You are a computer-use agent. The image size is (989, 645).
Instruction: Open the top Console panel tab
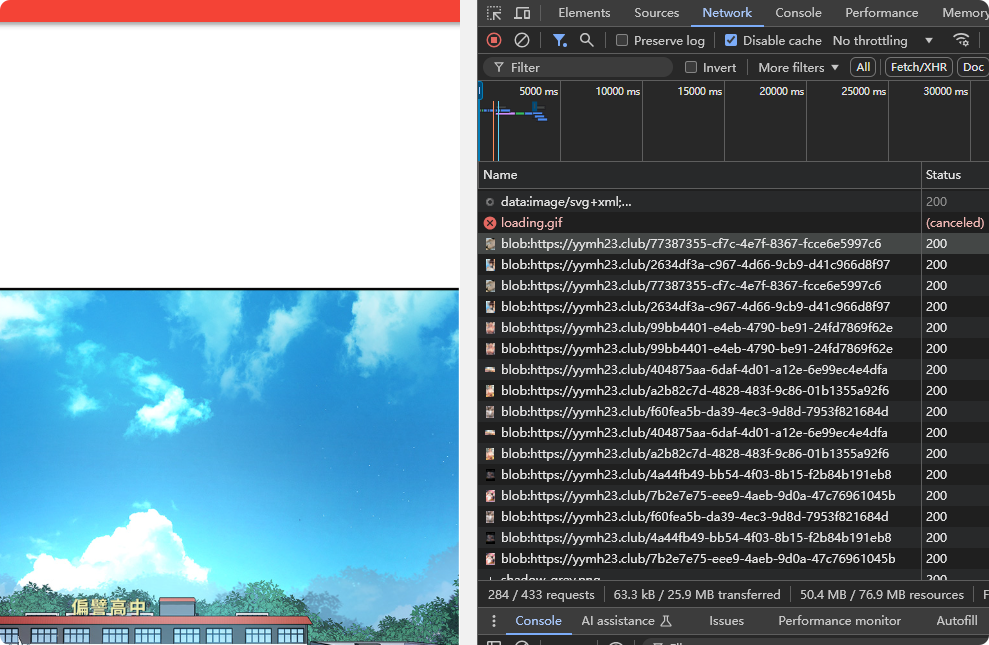click(799, 13)
